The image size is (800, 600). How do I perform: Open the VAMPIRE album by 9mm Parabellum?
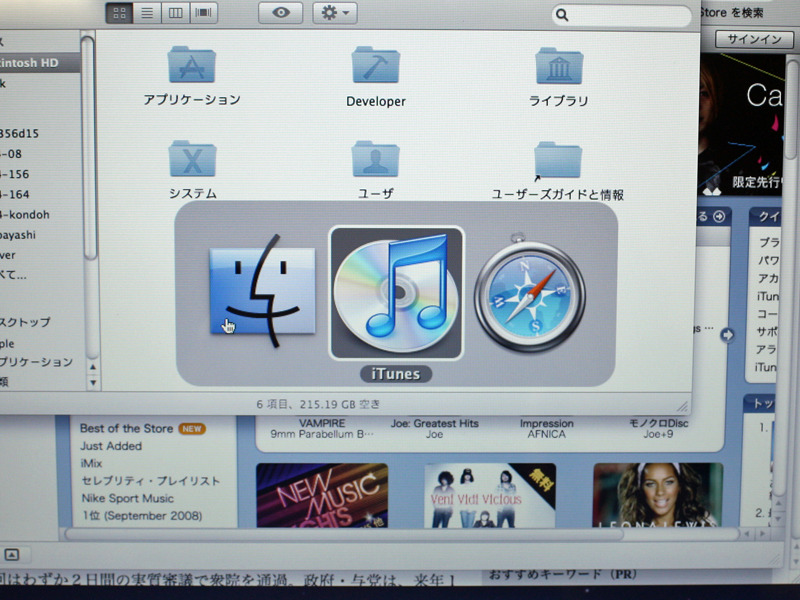pos(322,429)
